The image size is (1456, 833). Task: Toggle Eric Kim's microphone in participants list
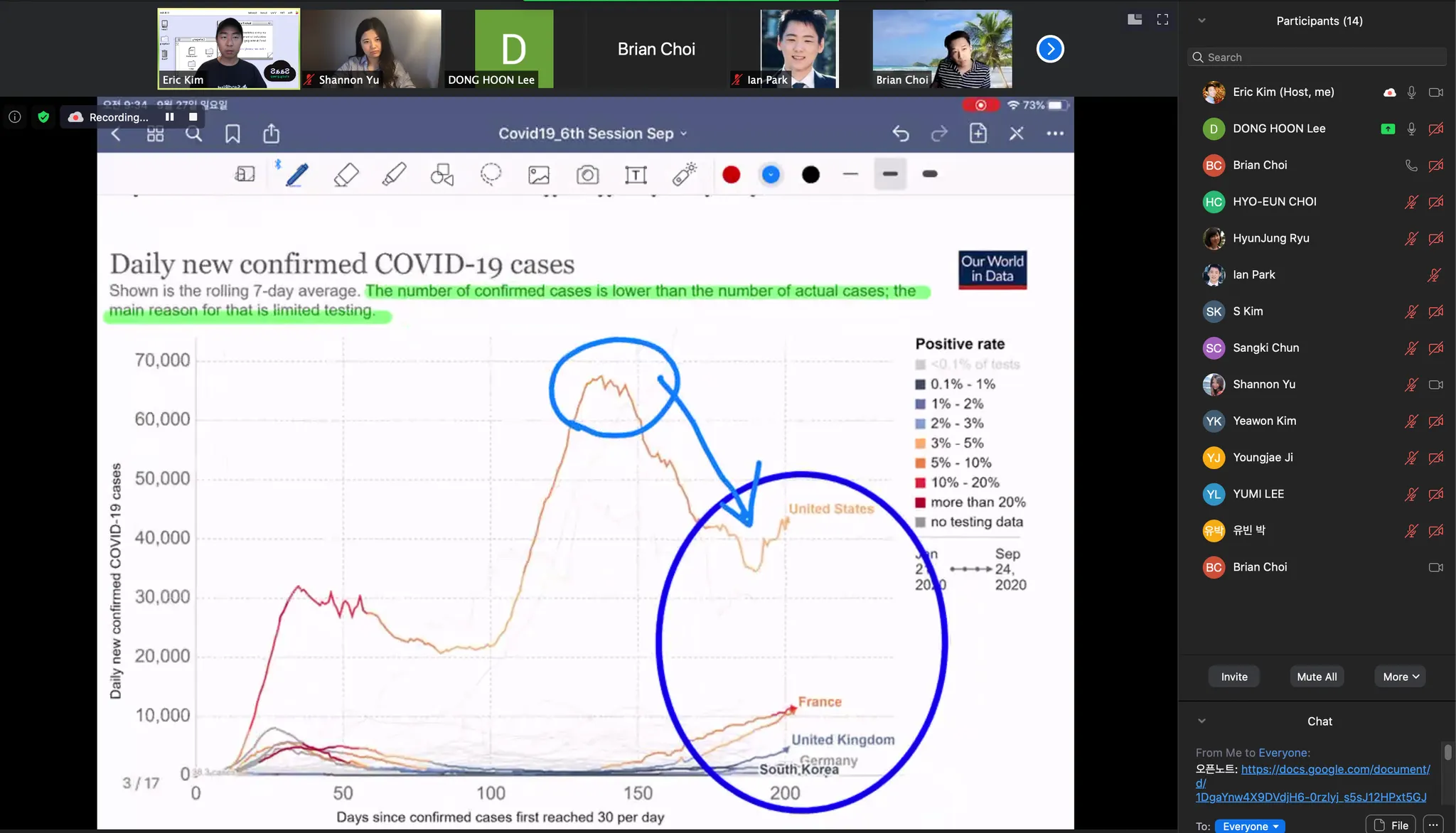point(1411,92)
